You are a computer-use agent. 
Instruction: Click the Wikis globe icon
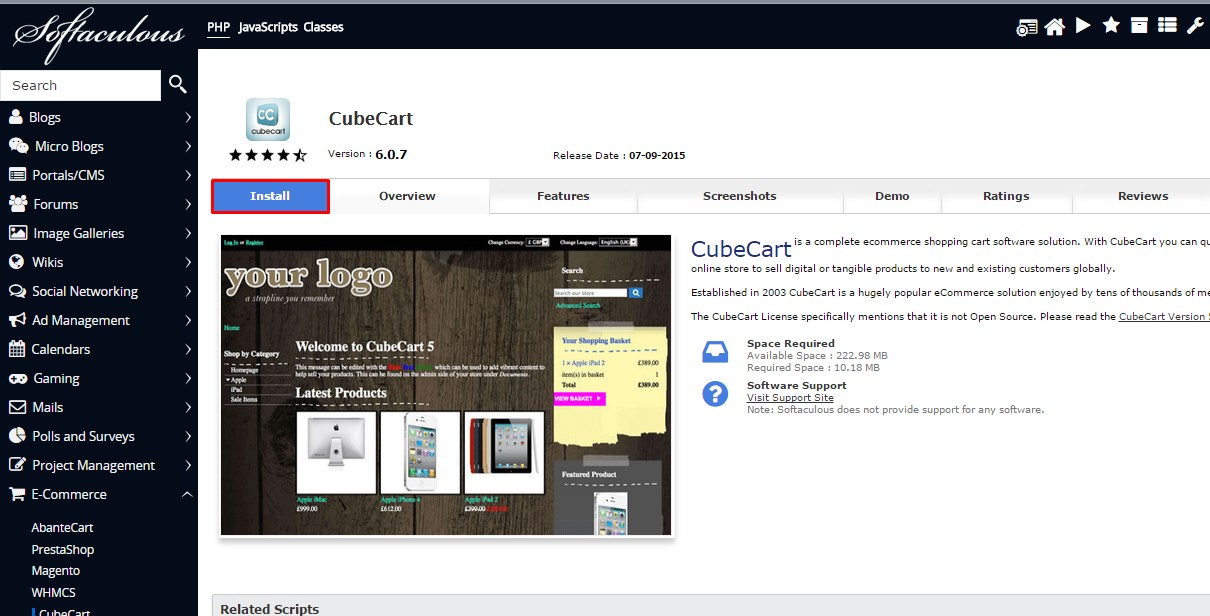tap(16, 262)
